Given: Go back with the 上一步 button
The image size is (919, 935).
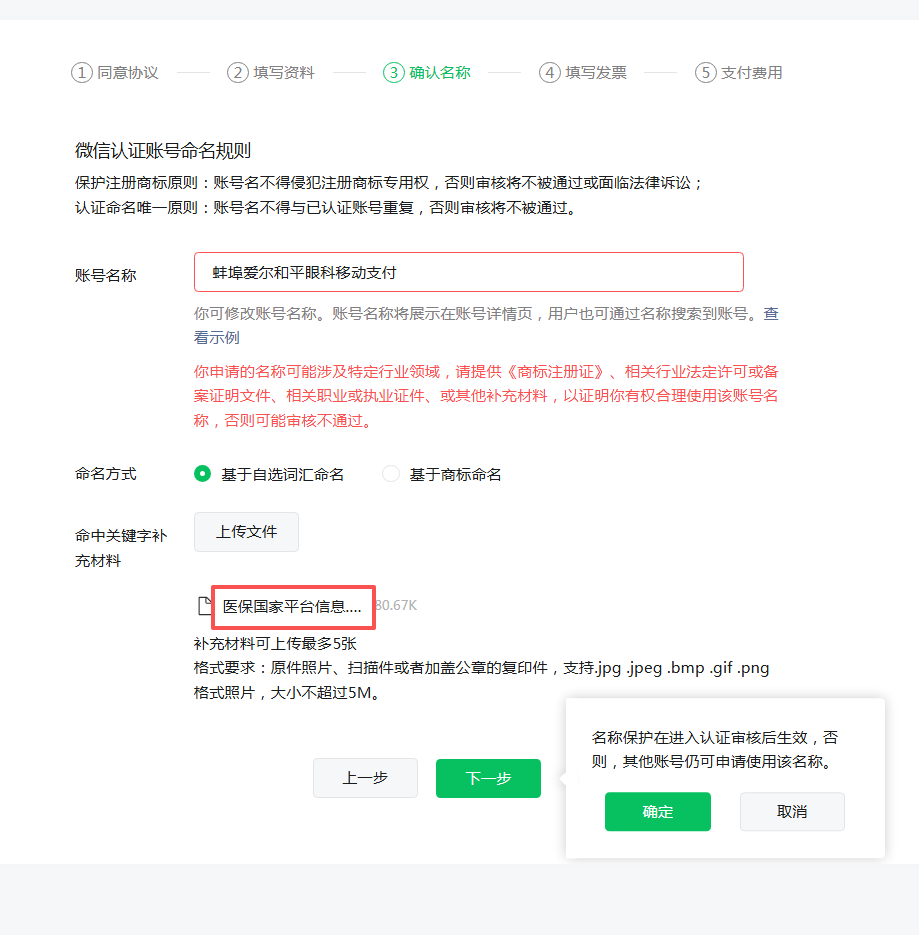Looking at the screenshot, I should (366, 778).
